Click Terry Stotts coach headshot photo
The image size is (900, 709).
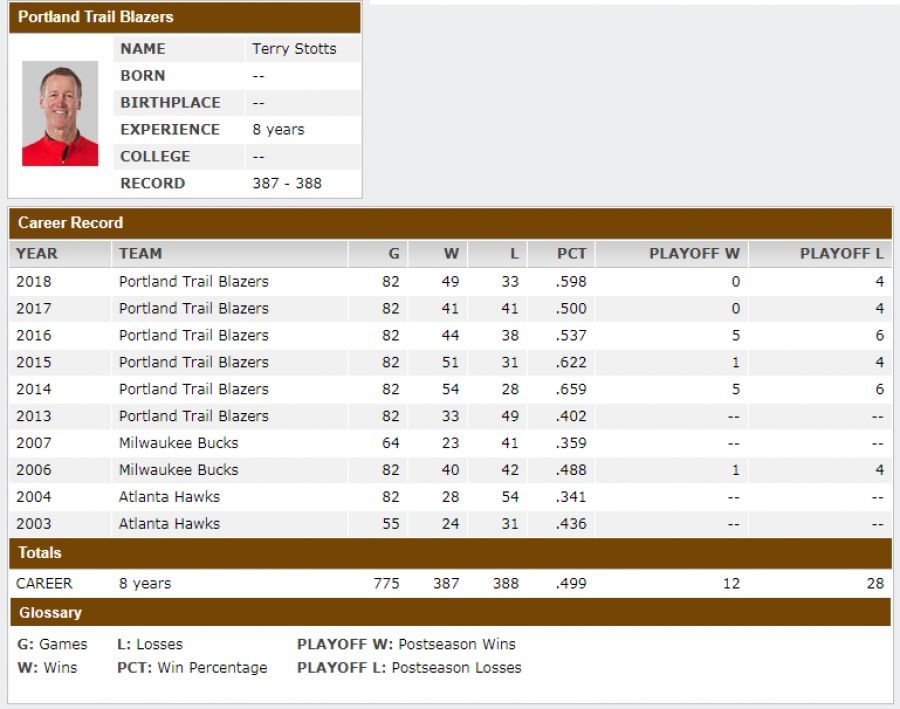[60, 113]
